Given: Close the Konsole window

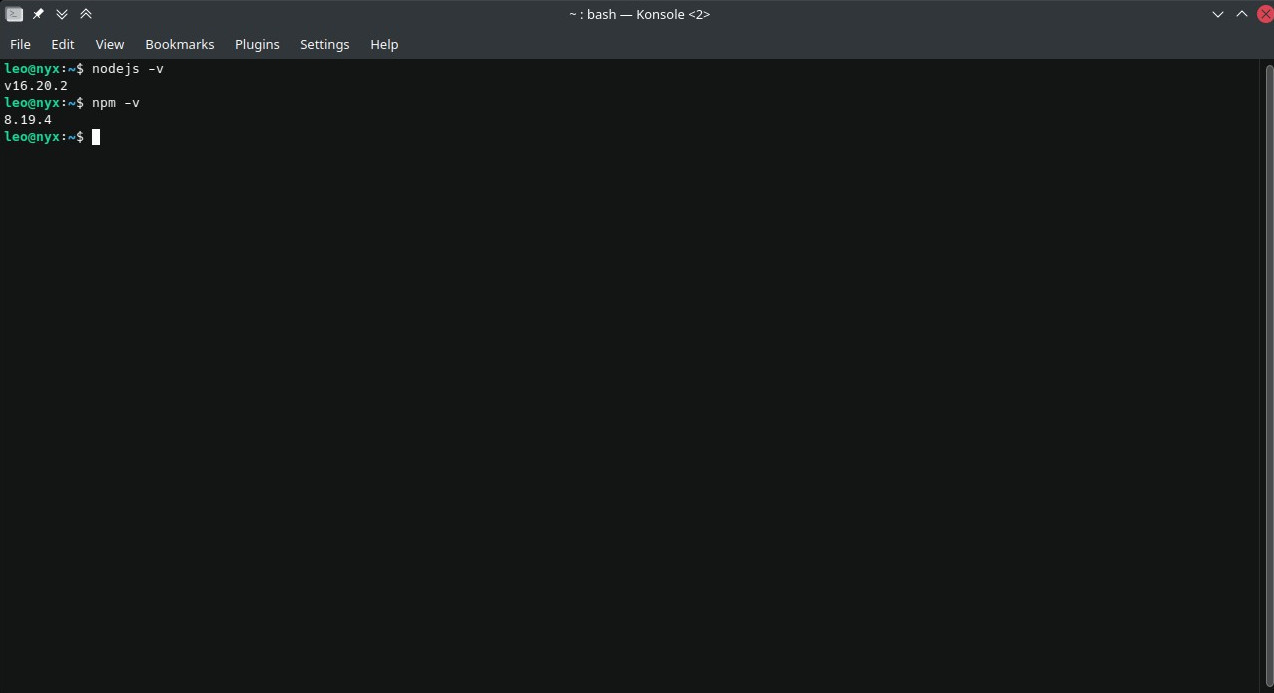Looking at the screenshot, I should pyautogui.click(x=1265, y=14).
